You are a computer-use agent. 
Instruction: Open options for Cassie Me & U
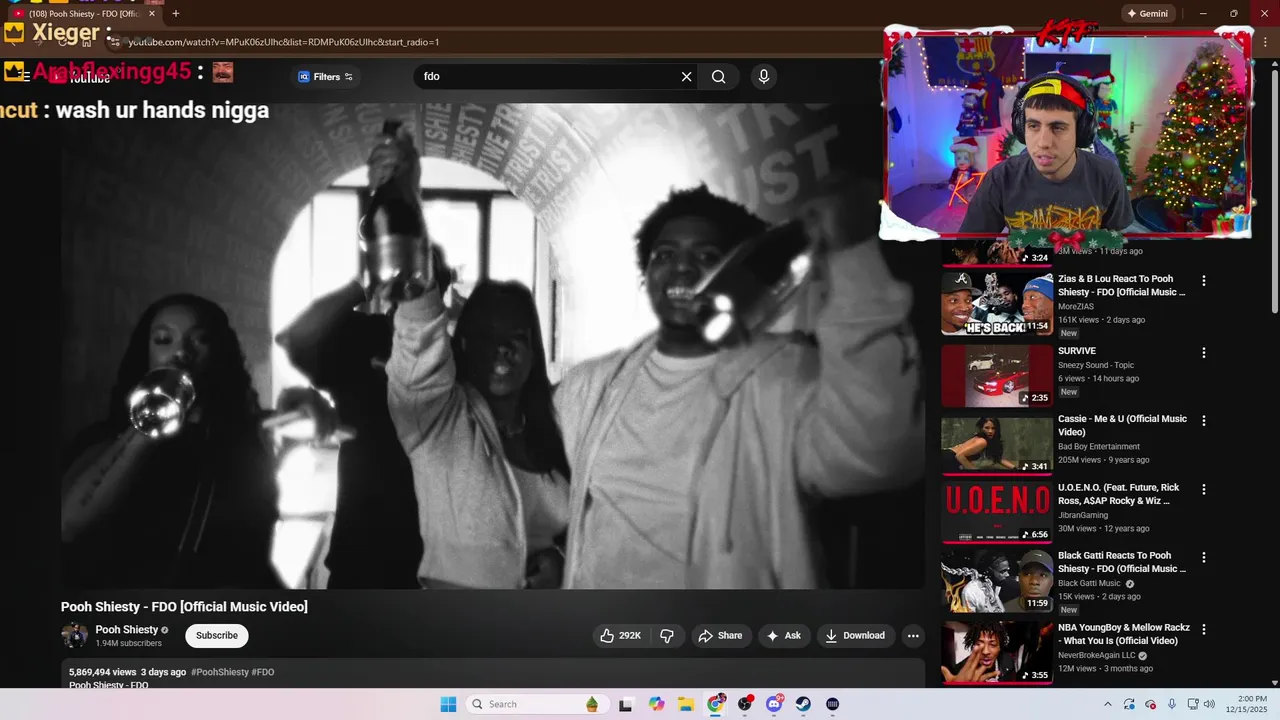pyautogui.click(x=1204, y=421)
